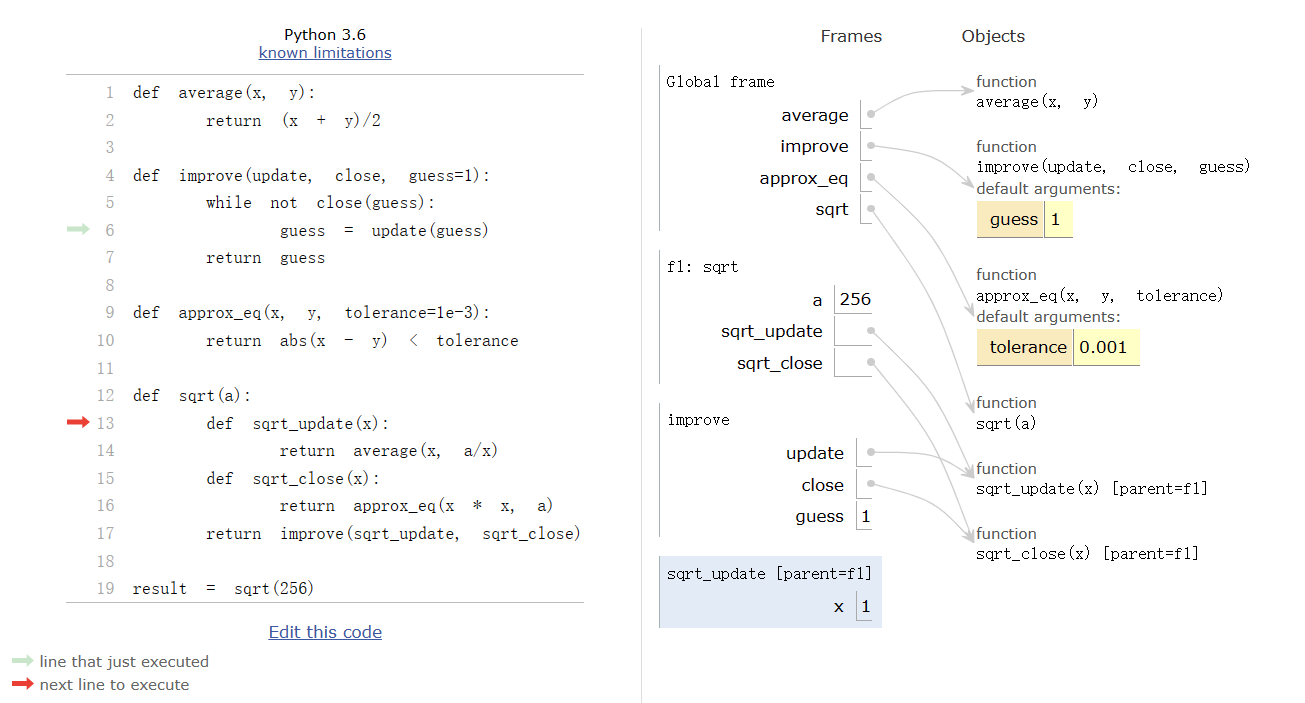Click the pointer dot next to sqrt_close variable
This screenshot has height=703, width=1305.
coord(871,363)
